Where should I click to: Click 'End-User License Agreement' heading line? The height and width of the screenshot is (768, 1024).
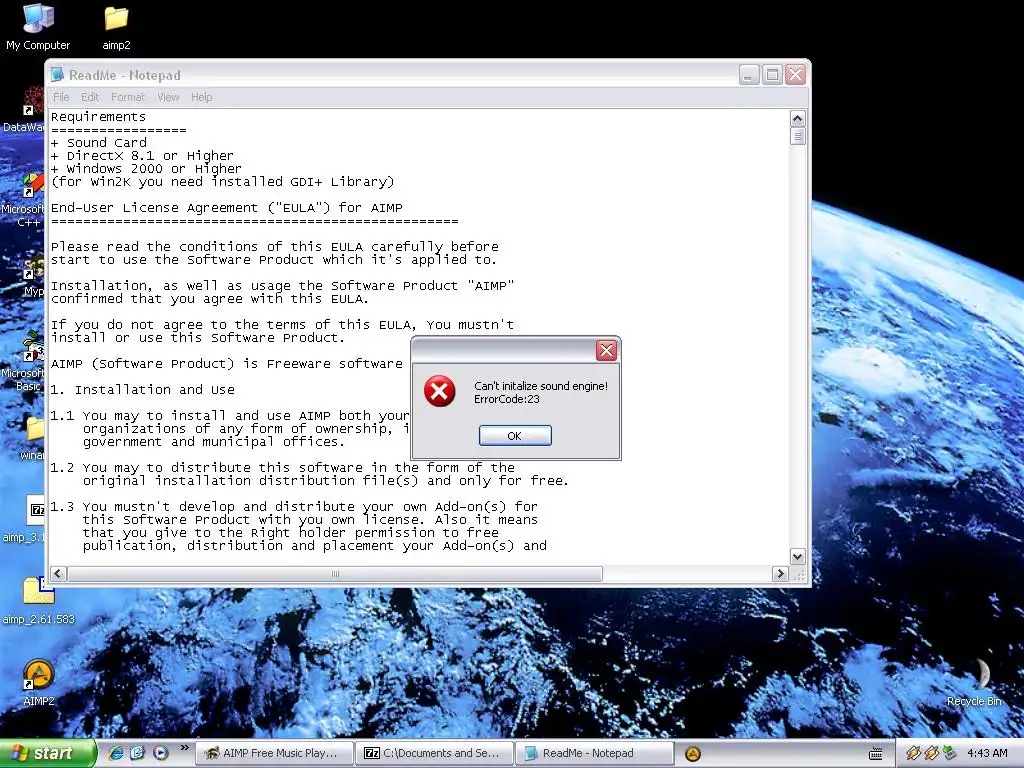pyautogui.click(x=227, y=208)
